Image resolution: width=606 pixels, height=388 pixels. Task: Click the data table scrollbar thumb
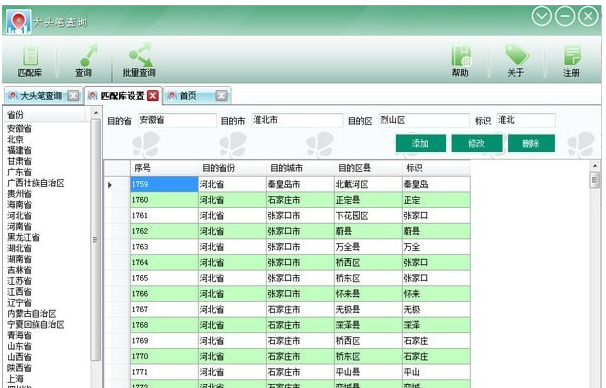(595, 180)
